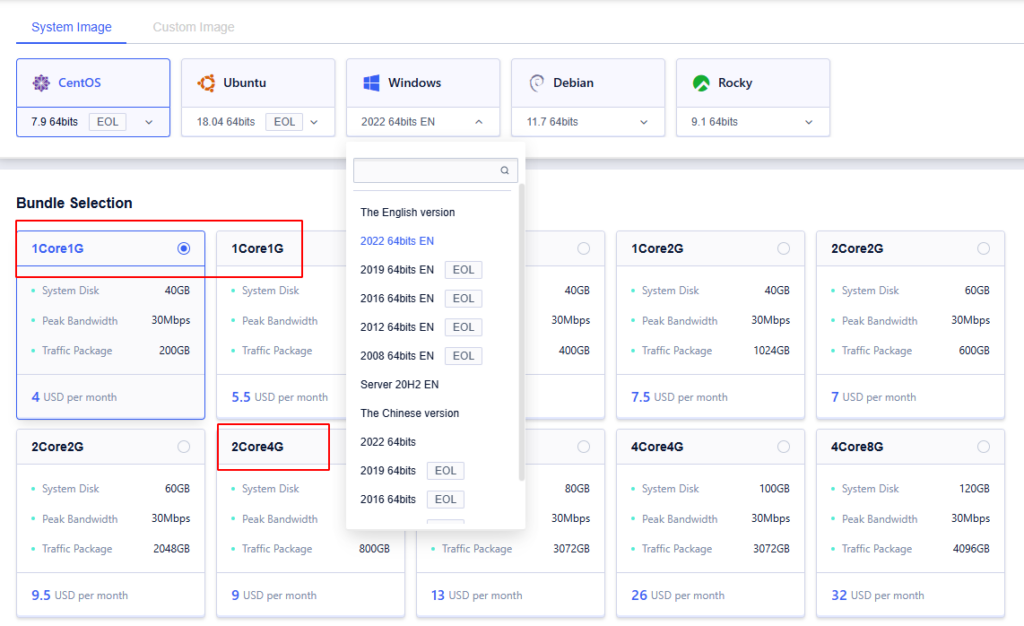This screenshot has width=1024, height=626.
Task: Click the EOL badge beside CentOS 7.9 64bits
Action: pyautogui.click(x=108, y=122)
